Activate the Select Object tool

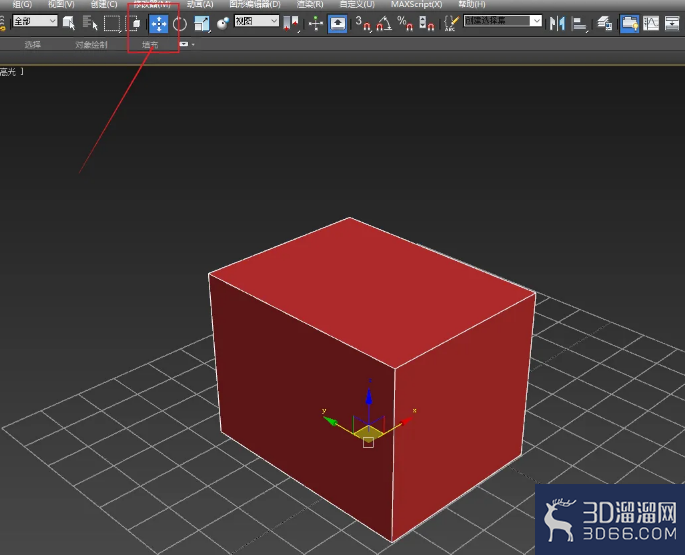(69, 23)
